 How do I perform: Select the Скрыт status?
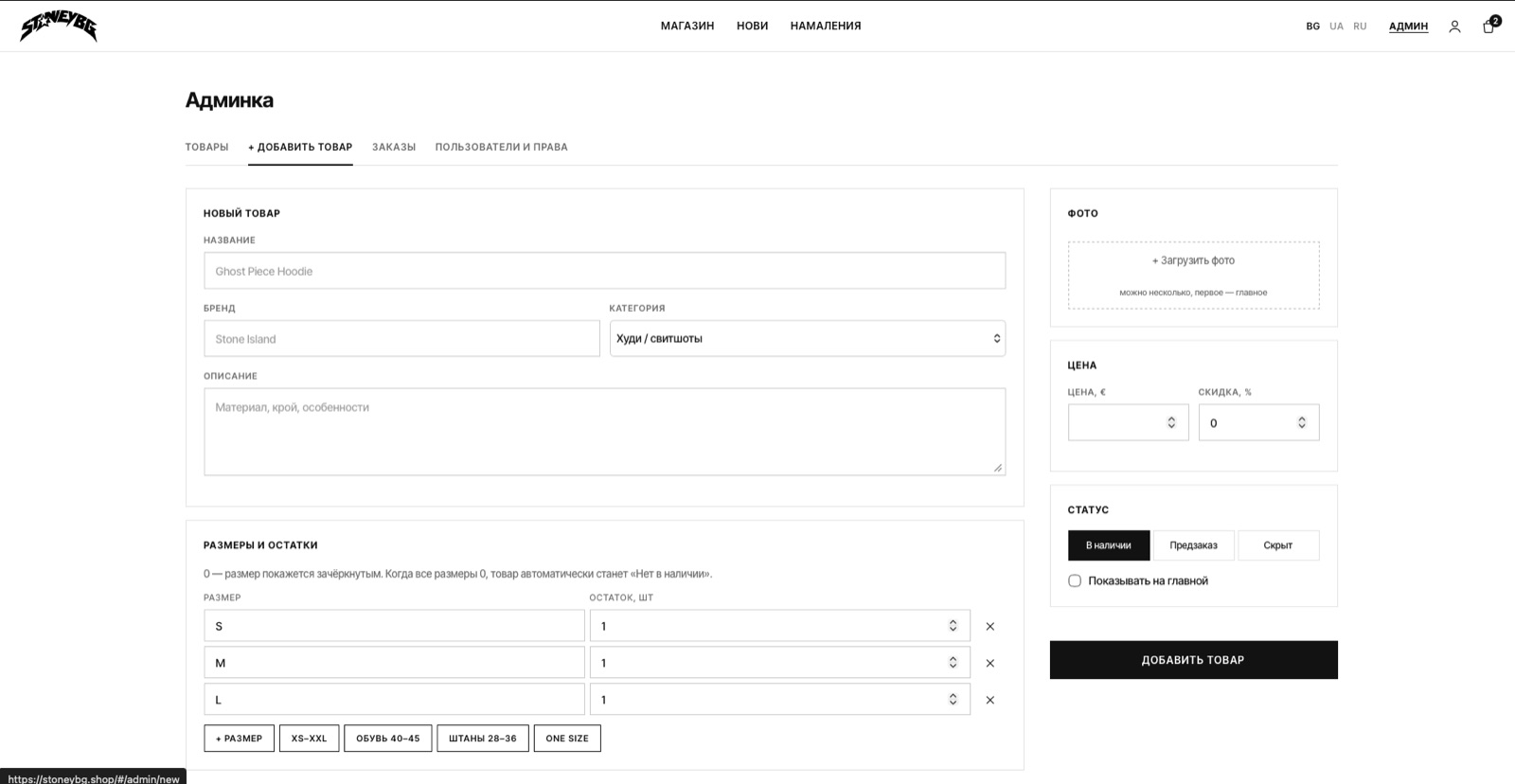[x=1278, y=545]
